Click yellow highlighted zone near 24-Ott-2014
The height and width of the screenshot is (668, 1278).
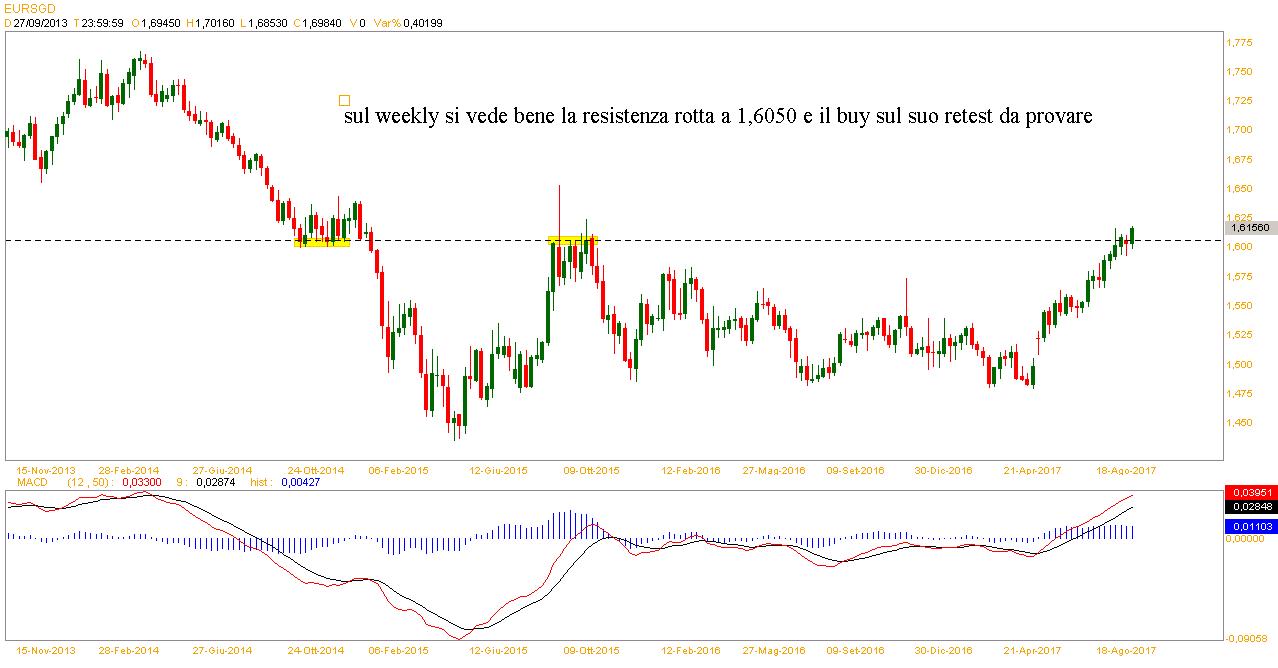(322, 241)
